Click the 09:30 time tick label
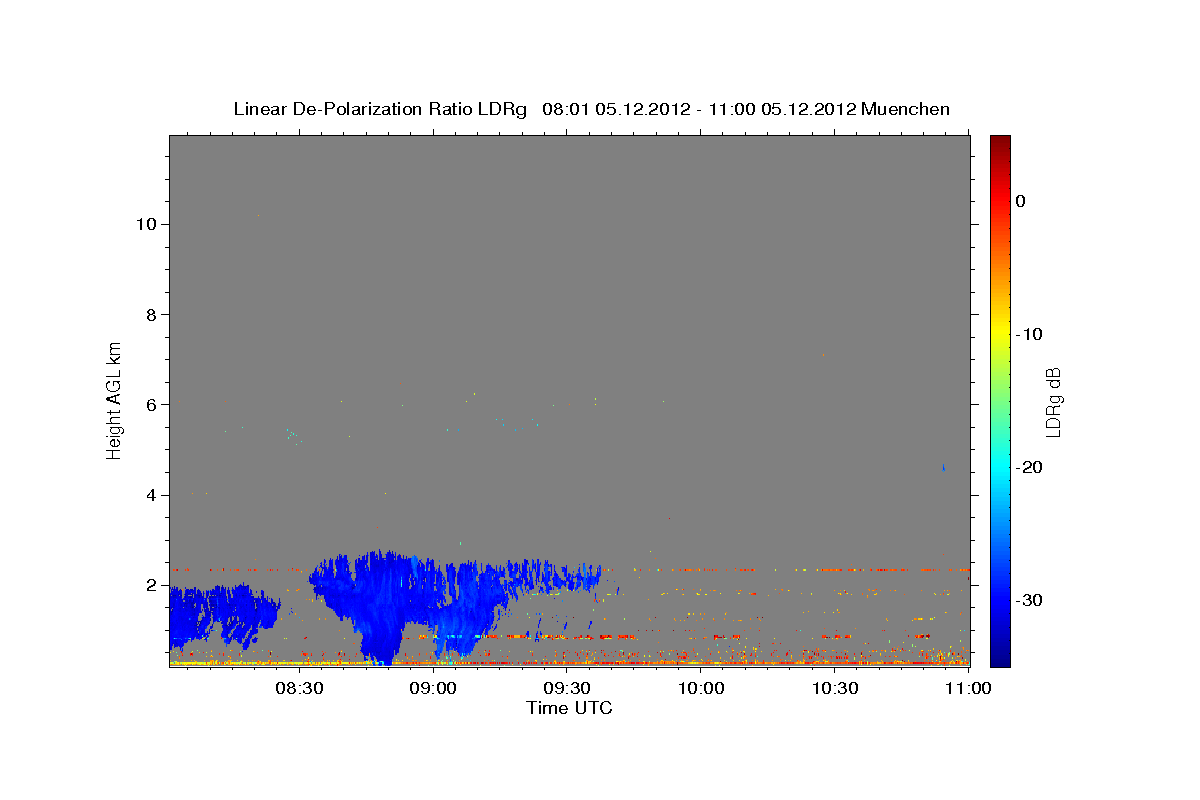The image size is (1200, 800). pyautogui.click(x=569, y=689)
